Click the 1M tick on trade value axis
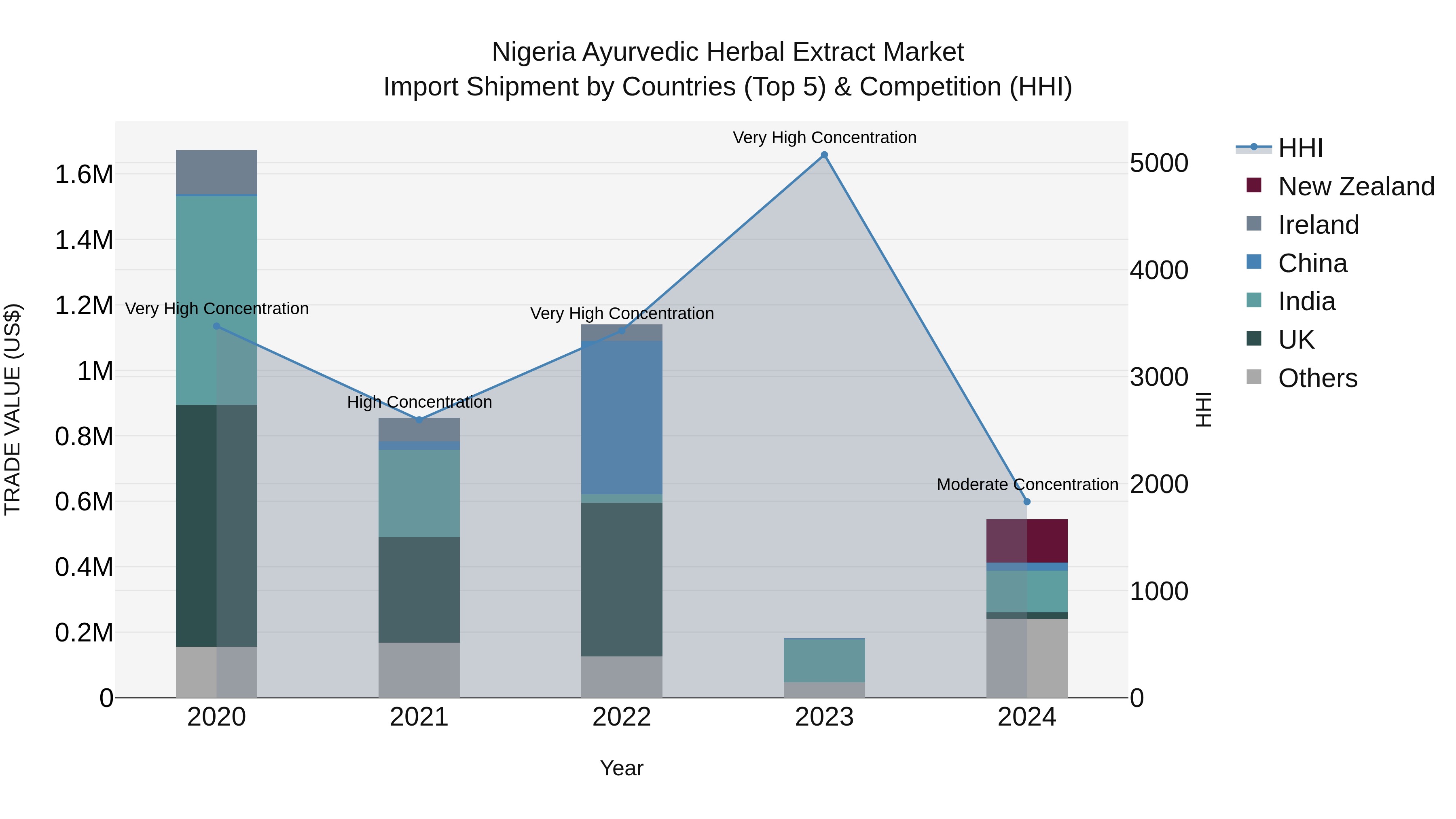Viewport: 1456px width, 819px height. coord(95,371)
